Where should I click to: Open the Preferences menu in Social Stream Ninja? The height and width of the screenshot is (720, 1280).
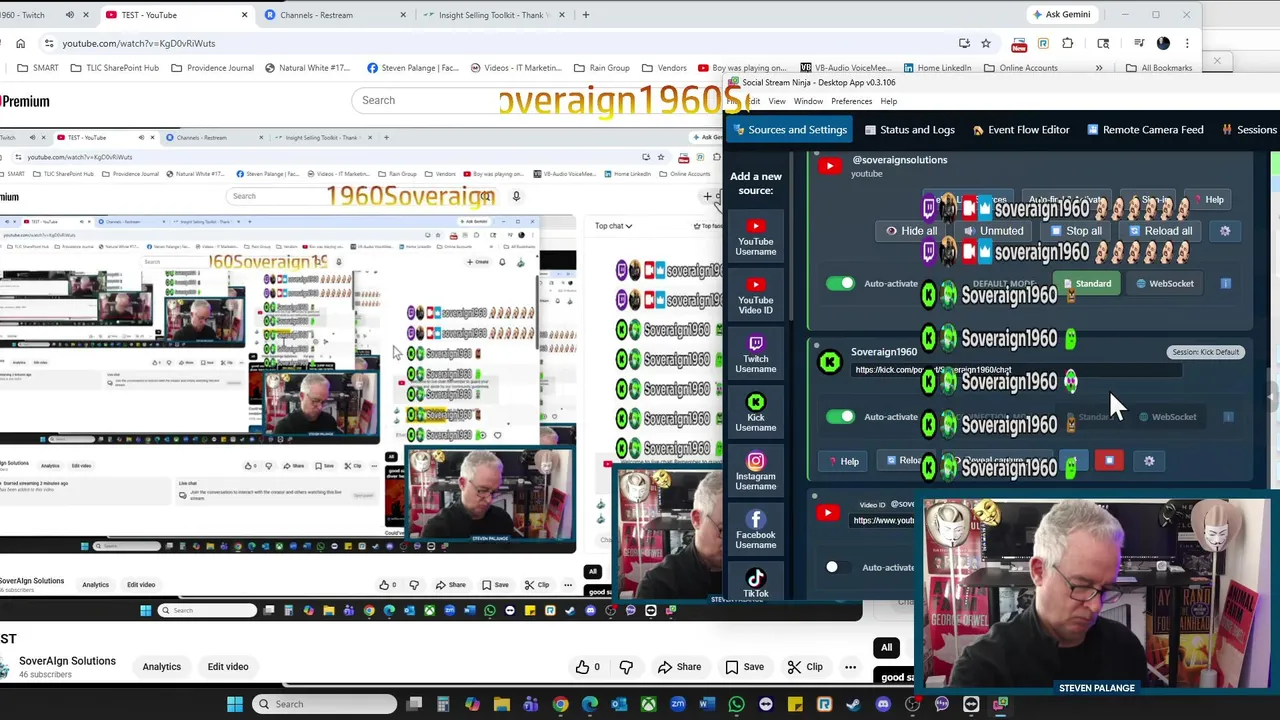coord(851,101)
